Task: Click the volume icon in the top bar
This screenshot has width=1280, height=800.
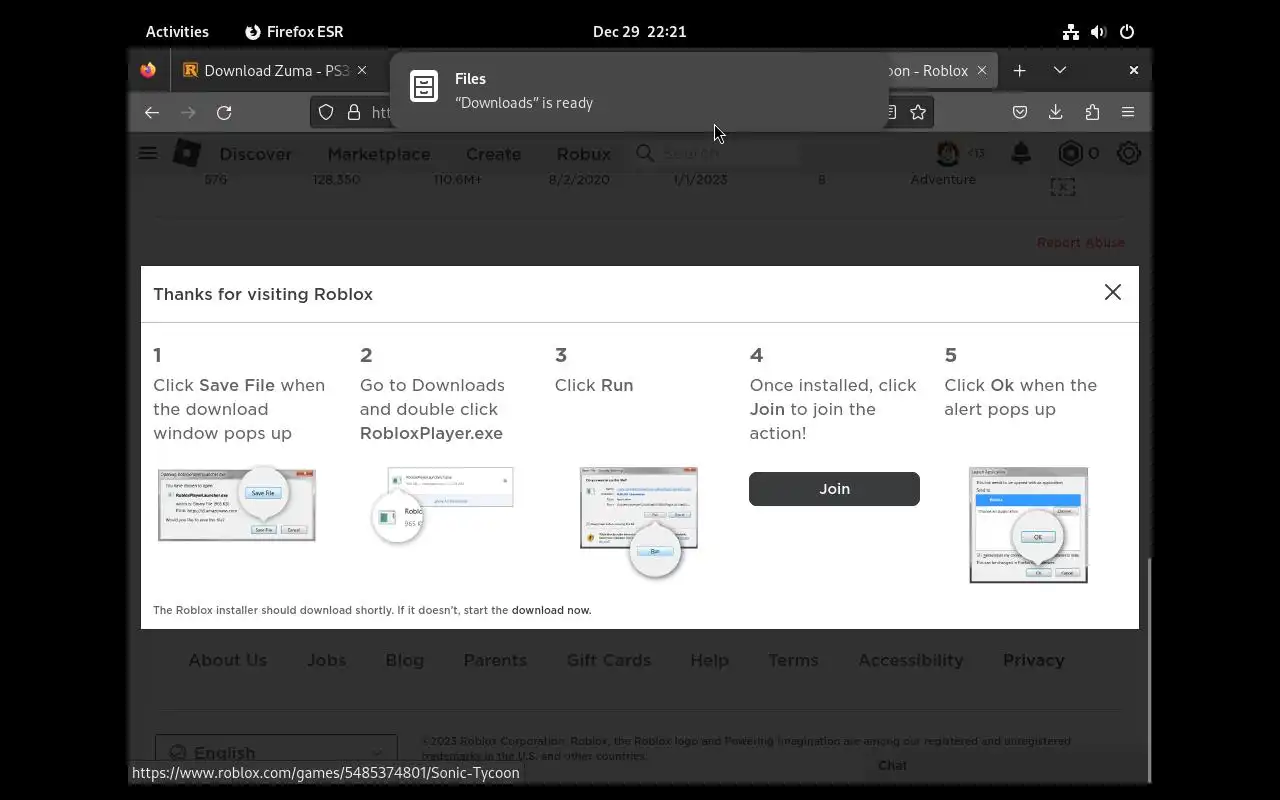Action: click(x=1099, y=31)
